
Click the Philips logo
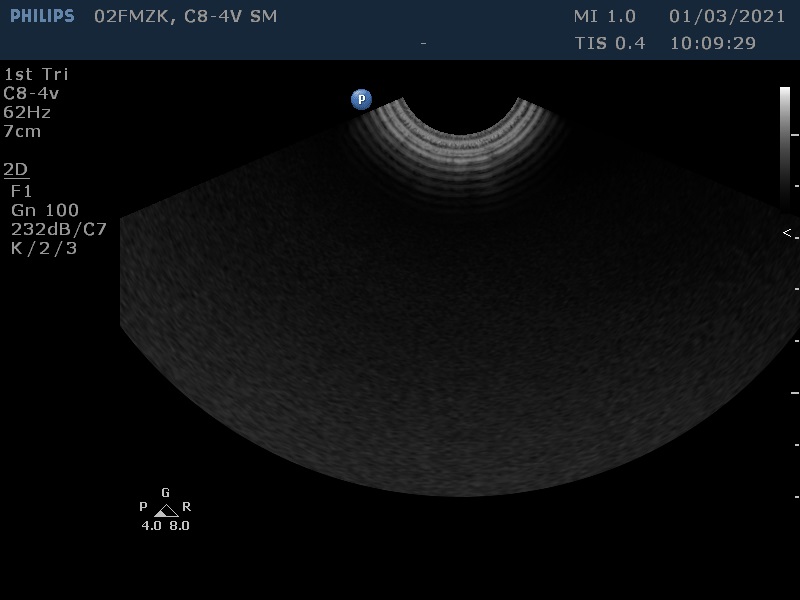tap(42, 16)
